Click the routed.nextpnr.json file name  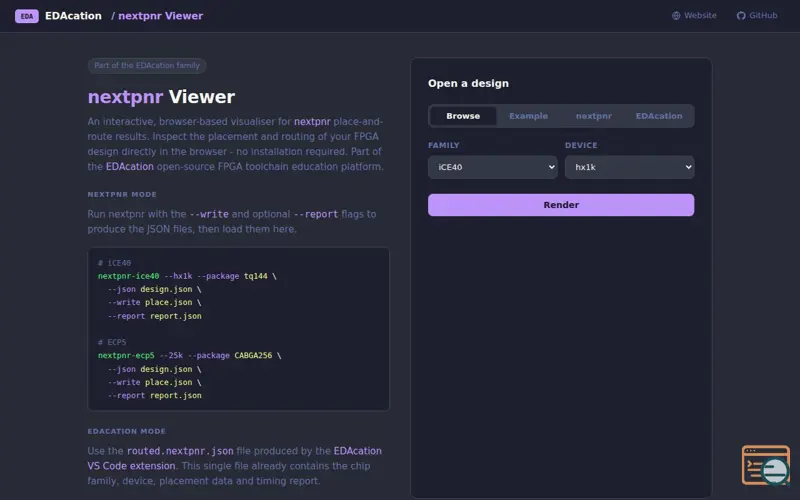180,451
